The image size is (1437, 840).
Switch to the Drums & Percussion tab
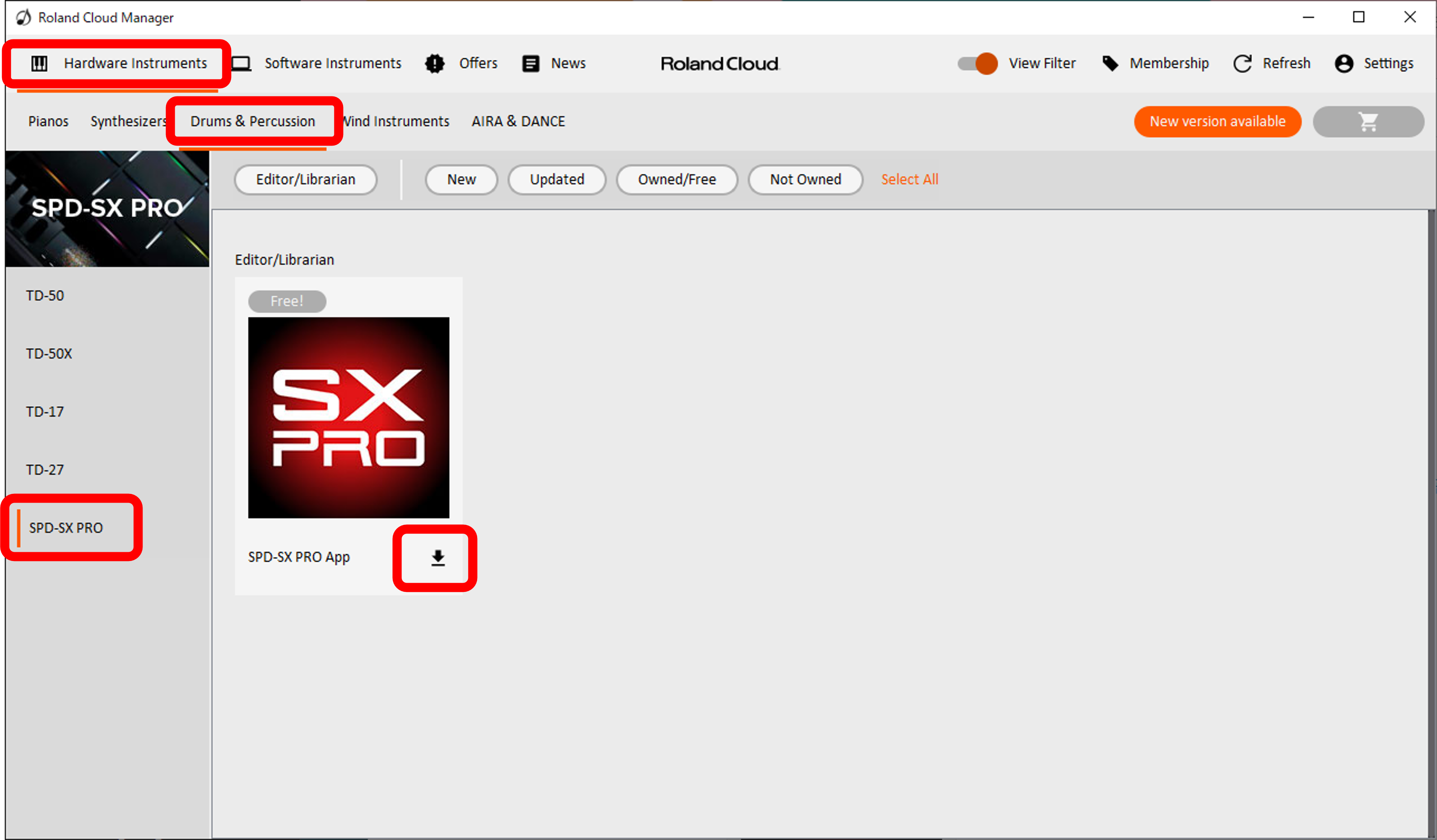click(x=253, y=121)
